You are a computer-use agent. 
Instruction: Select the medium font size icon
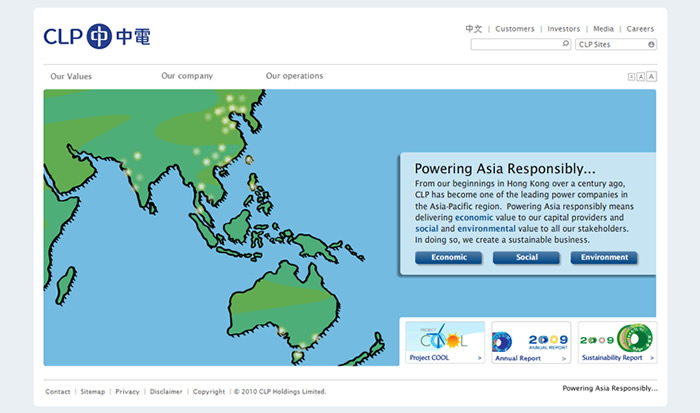pos(641,76)
